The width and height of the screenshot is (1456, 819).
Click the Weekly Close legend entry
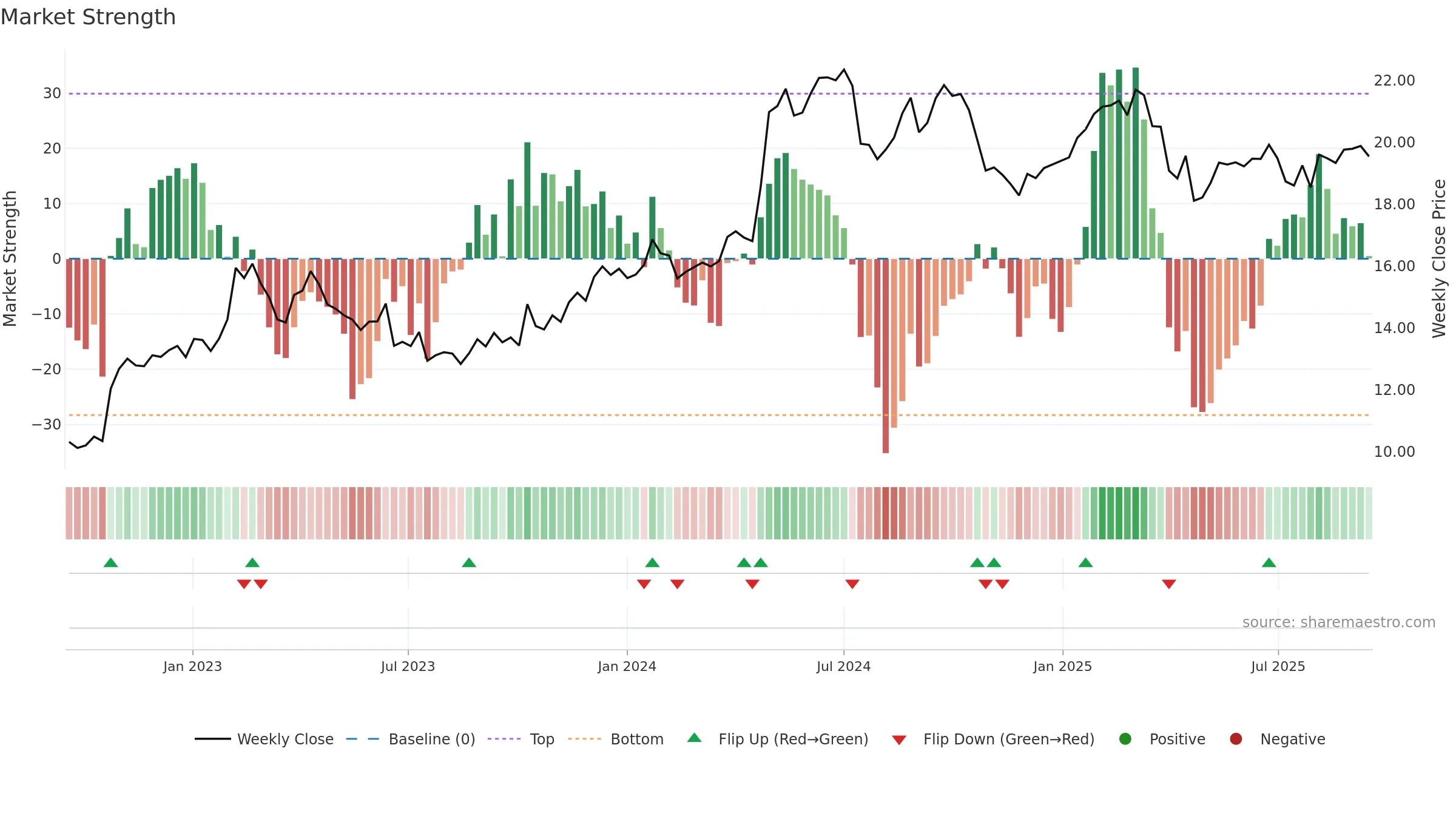pos(264,739)
